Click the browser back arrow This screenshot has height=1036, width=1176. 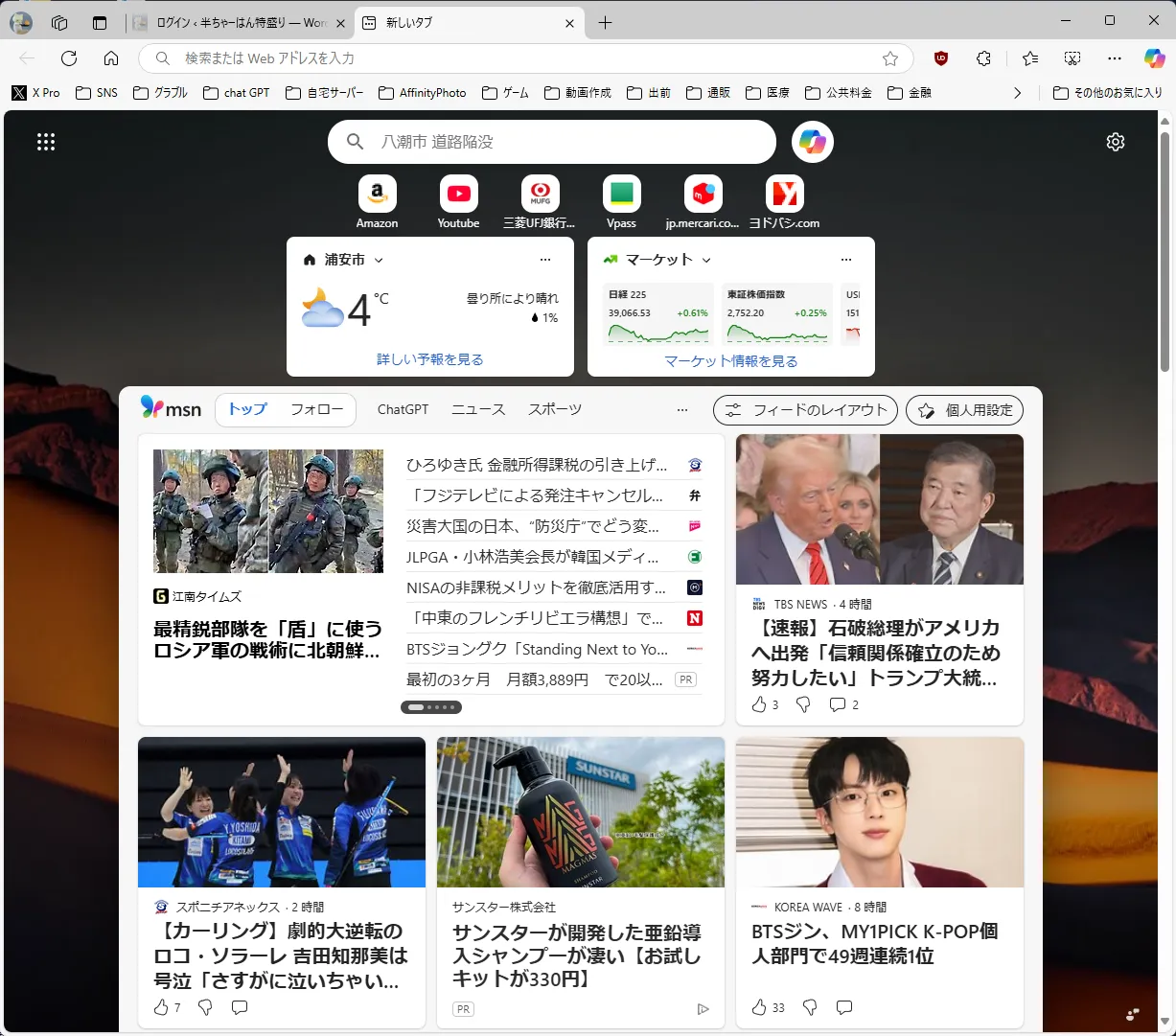27,58
